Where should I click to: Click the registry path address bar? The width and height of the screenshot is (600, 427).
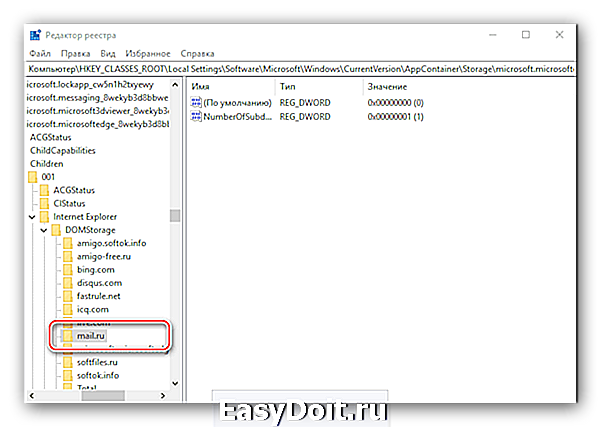tap(301, 69)
